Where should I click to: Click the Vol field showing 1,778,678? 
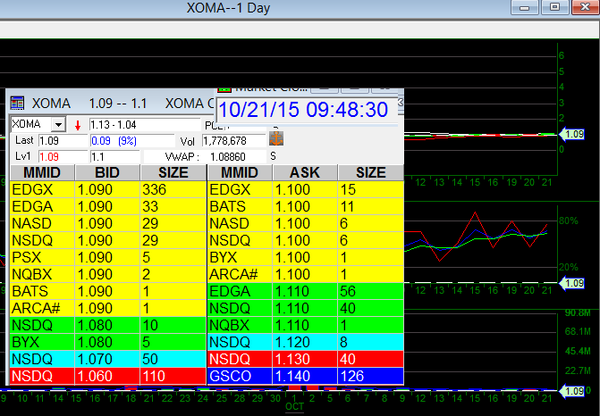[x=233, y=141]
